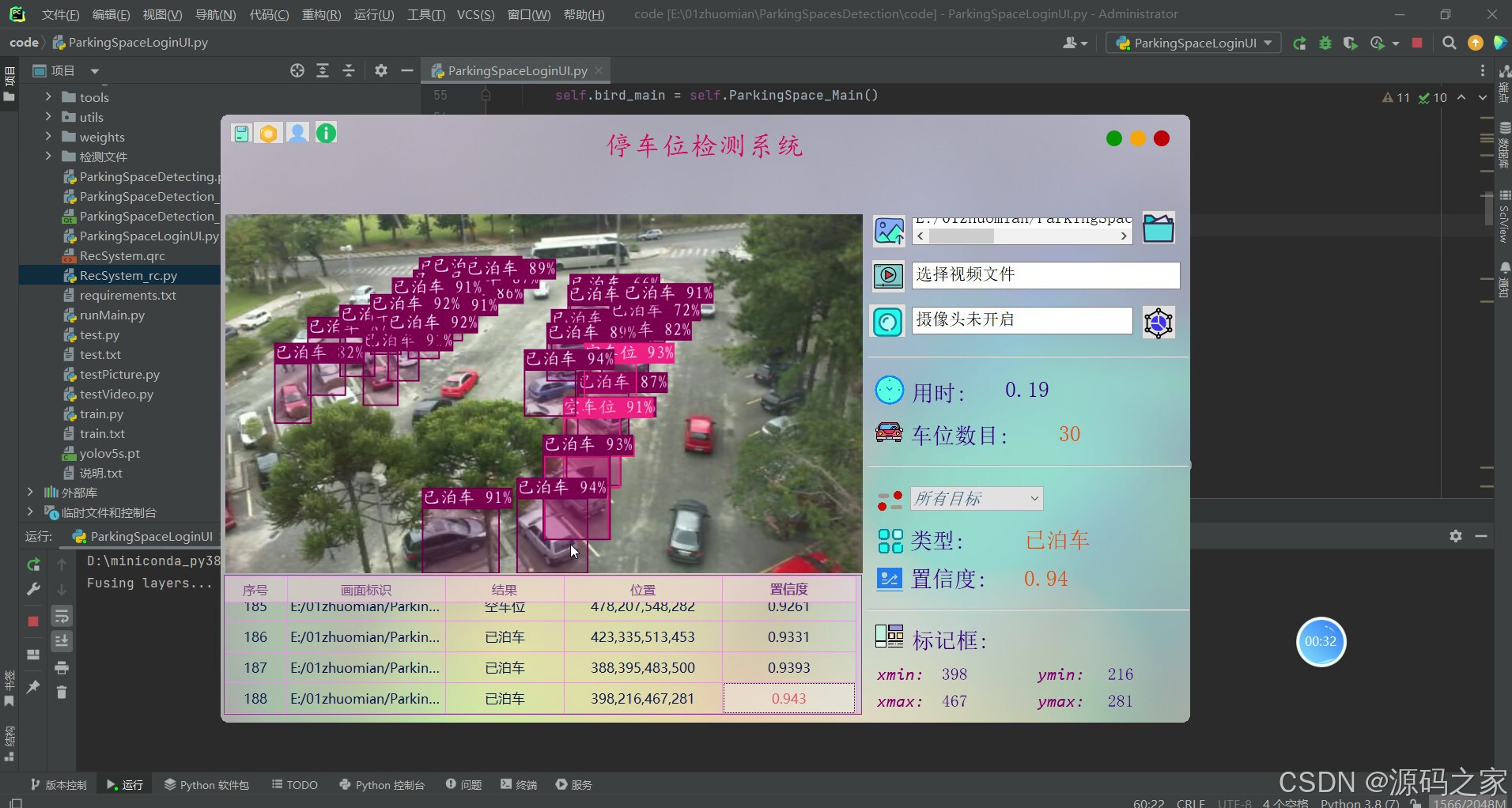Click the rerun icon in run panel
This screenshot has width=1512, height=808.
pos(33,564)
